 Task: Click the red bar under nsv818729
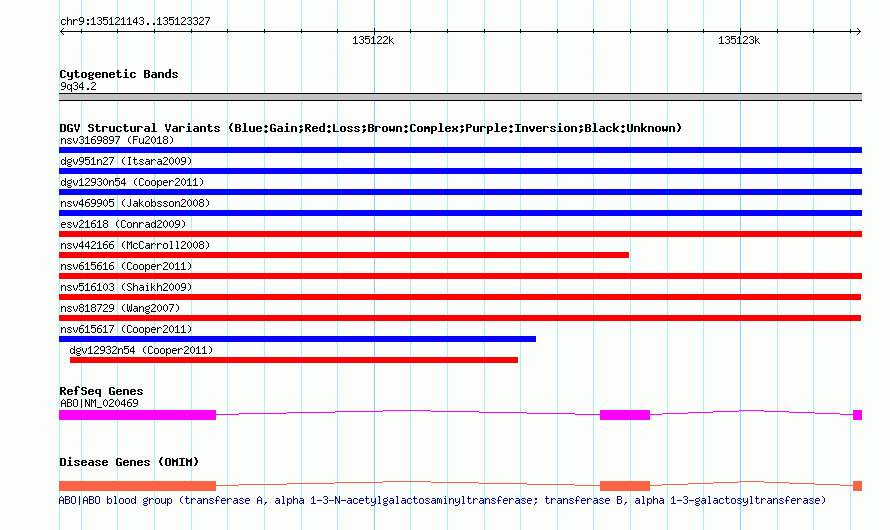460,318
